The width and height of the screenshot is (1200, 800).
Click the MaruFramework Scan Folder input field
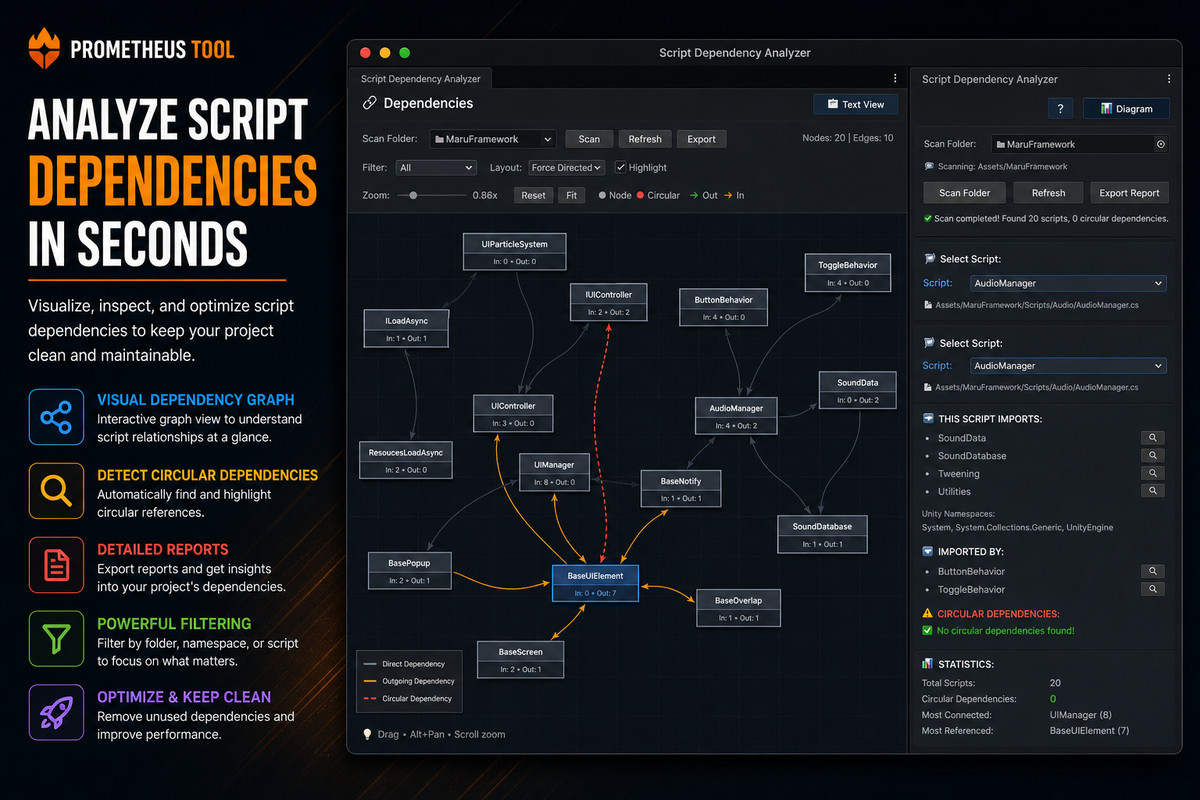(1080, 144)
